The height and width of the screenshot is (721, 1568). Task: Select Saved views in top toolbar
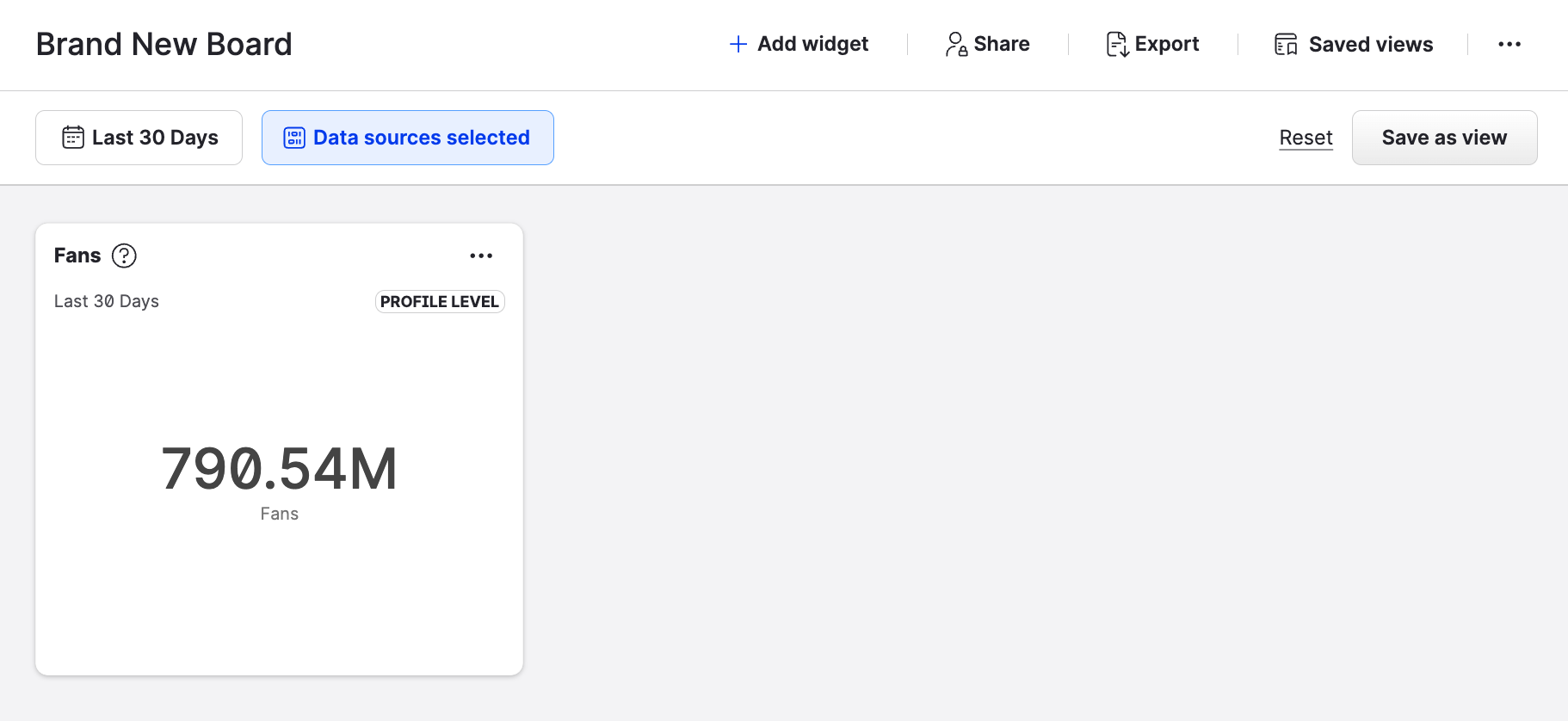[x=1370, y=44]
